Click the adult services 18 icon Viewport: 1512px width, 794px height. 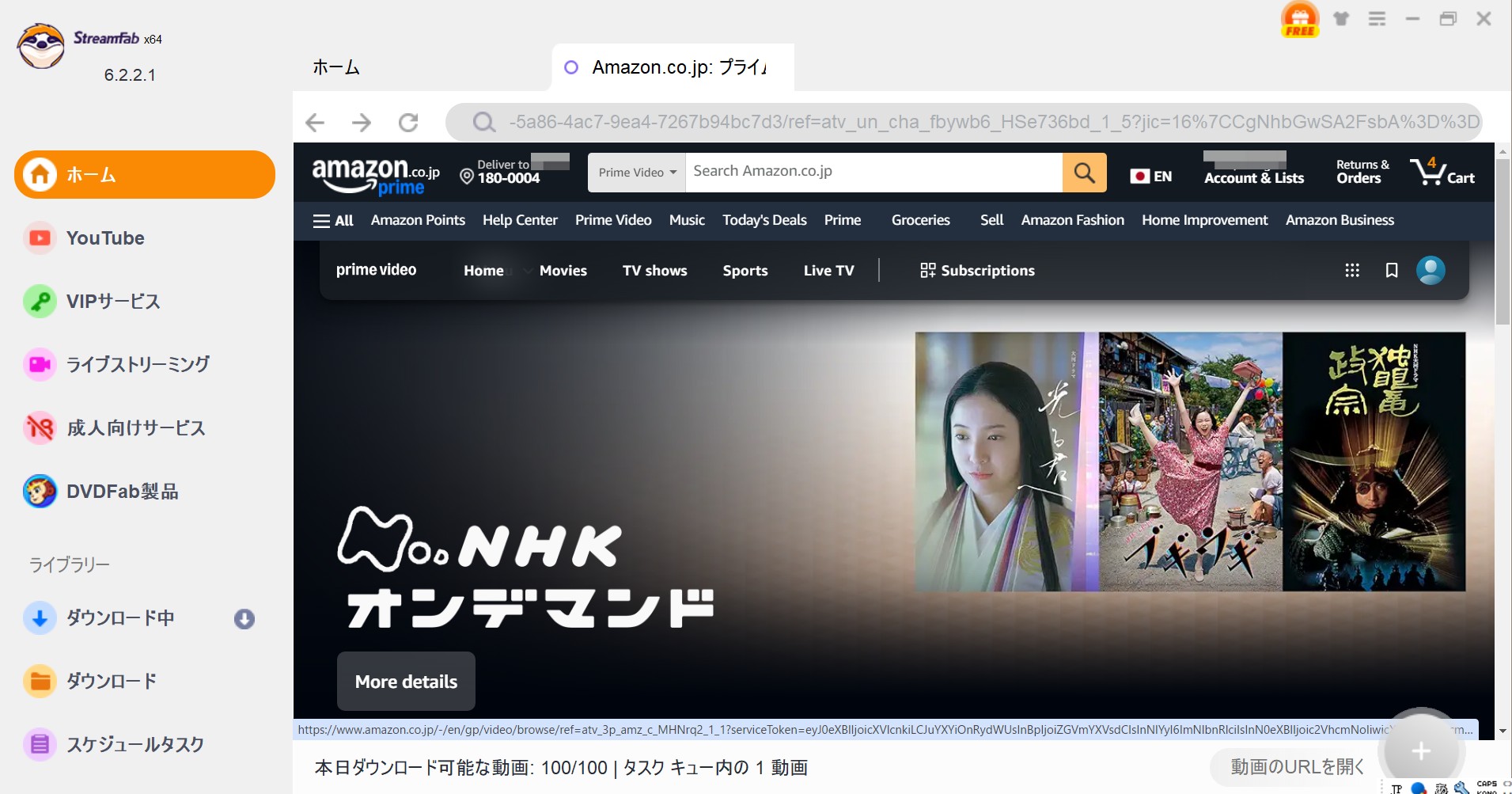[40, 428]
